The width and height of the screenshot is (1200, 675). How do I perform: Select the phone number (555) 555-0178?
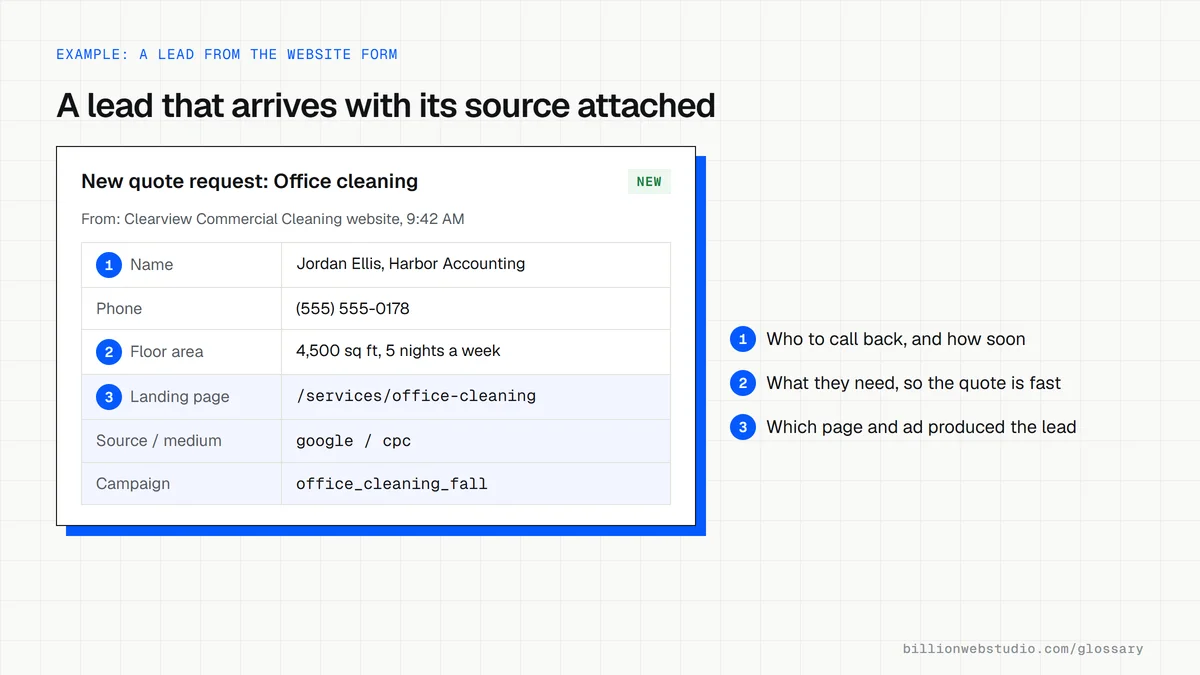pos(353,309)
